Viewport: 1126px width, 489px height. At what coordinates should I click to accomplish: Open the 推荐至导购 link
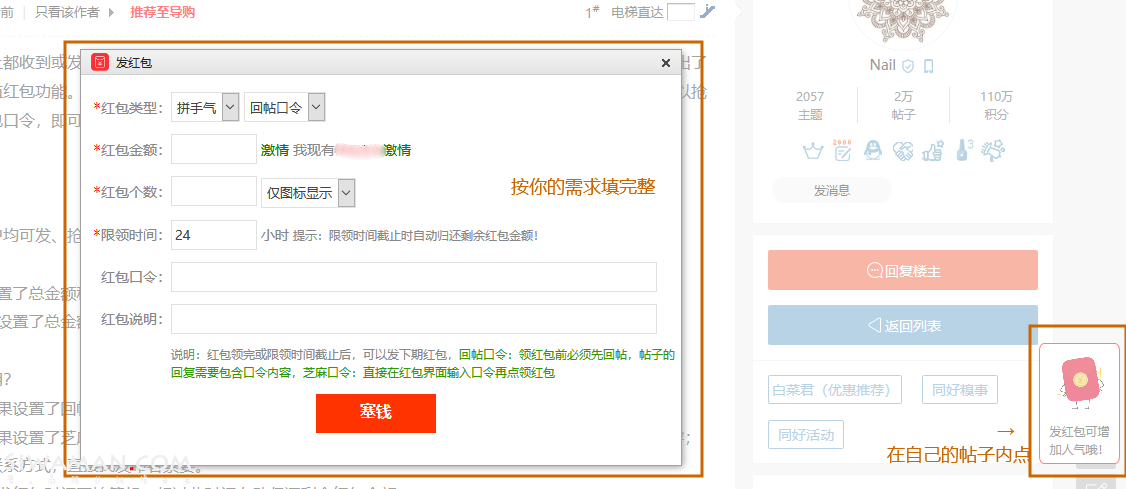(x=162, y=12)
